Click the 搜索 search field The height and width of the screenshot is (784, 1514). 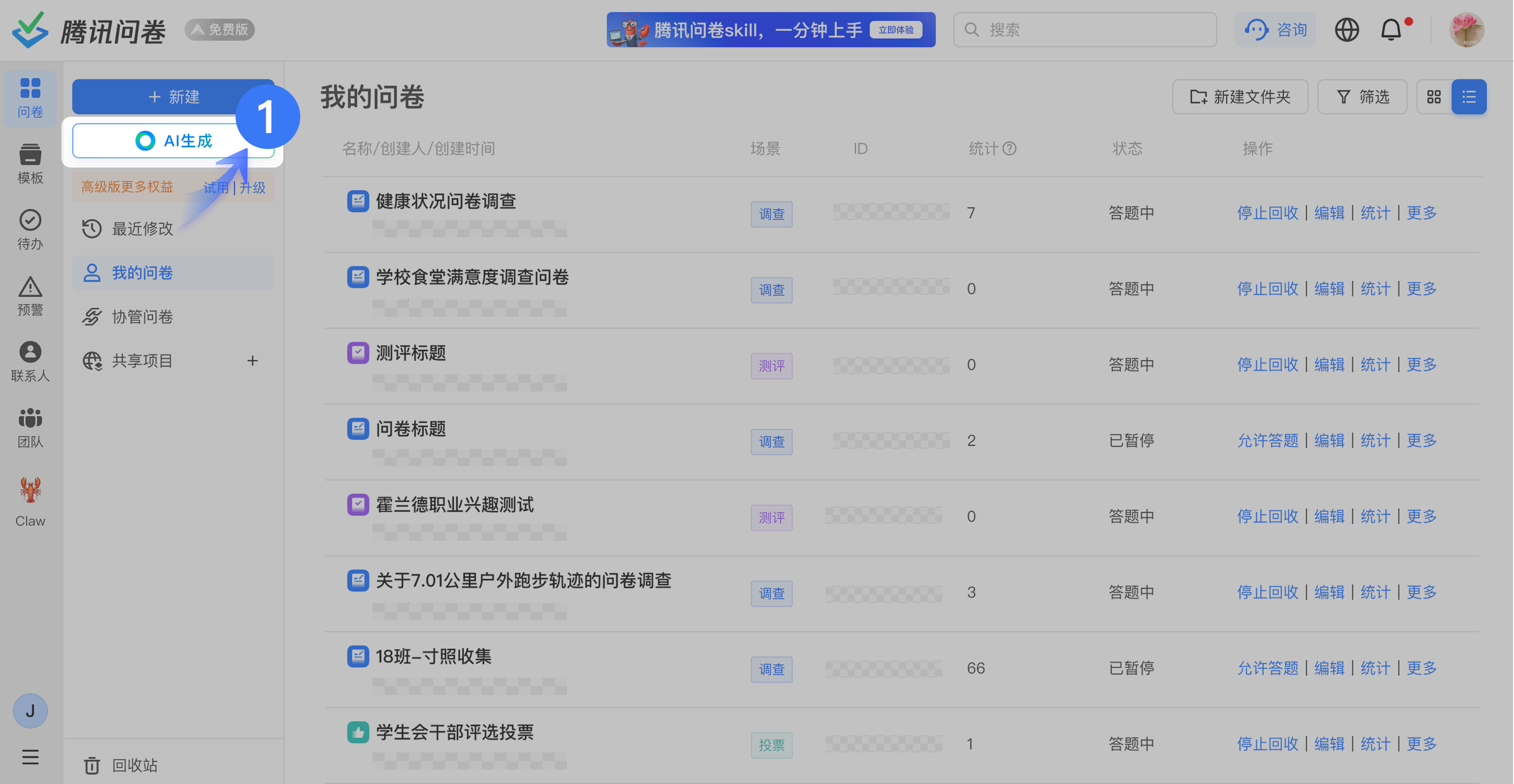pyautogui.click(x=1085, y=29)
